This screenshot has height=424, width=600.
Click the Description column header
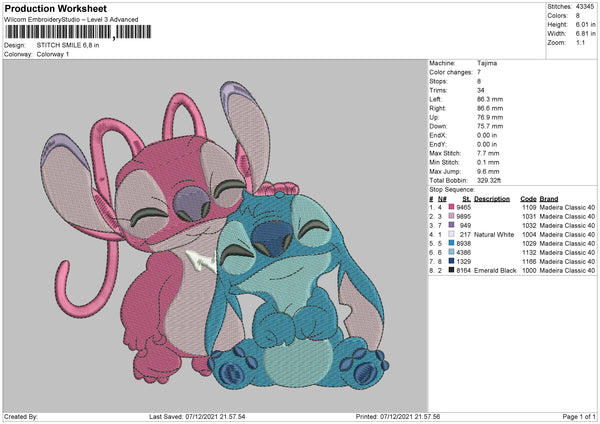492,199
